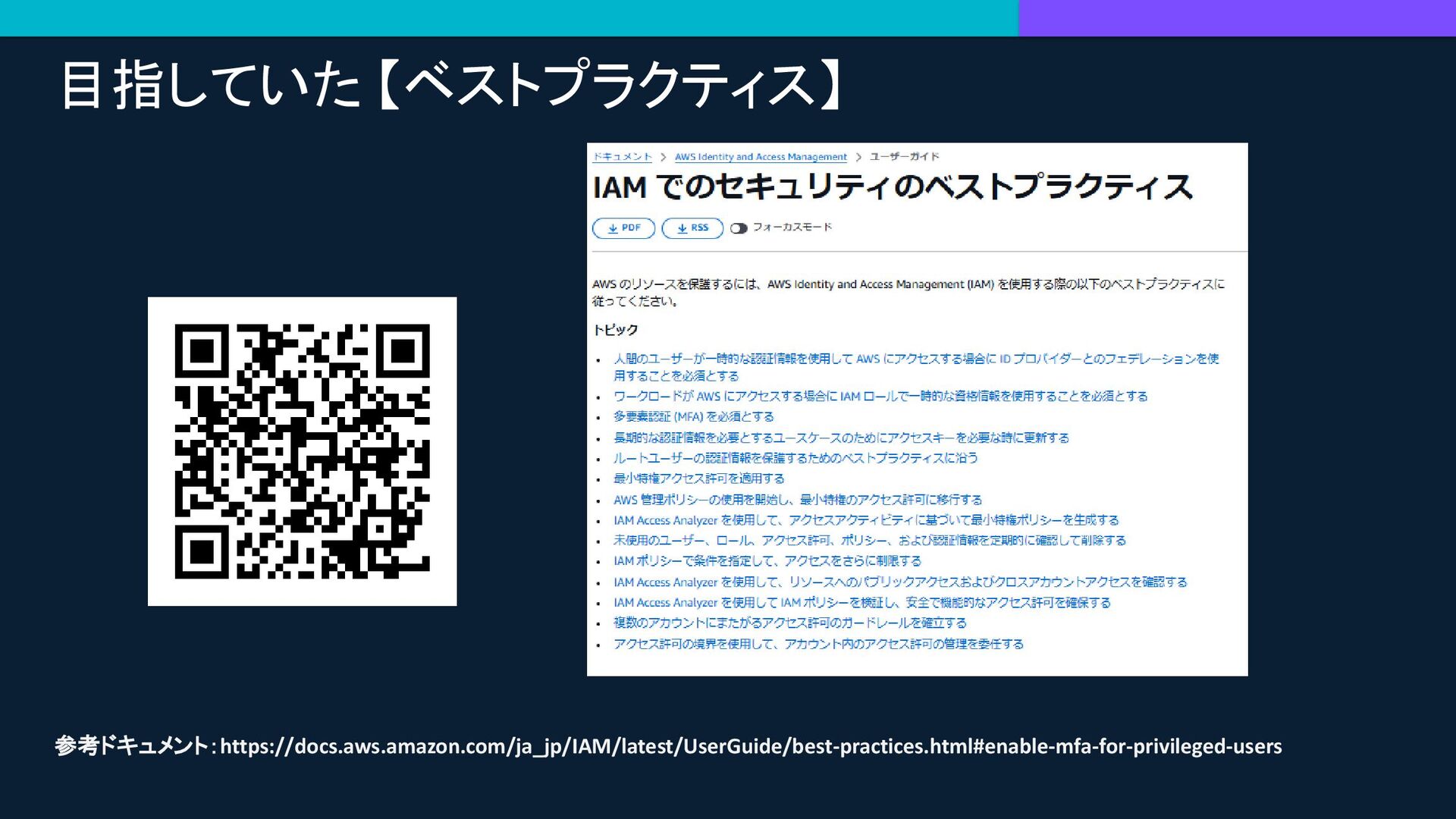This screenshot has width=1456, height=819.
Task: Click the download arrow icon in RSS button
Action: (x=682, y=228)
